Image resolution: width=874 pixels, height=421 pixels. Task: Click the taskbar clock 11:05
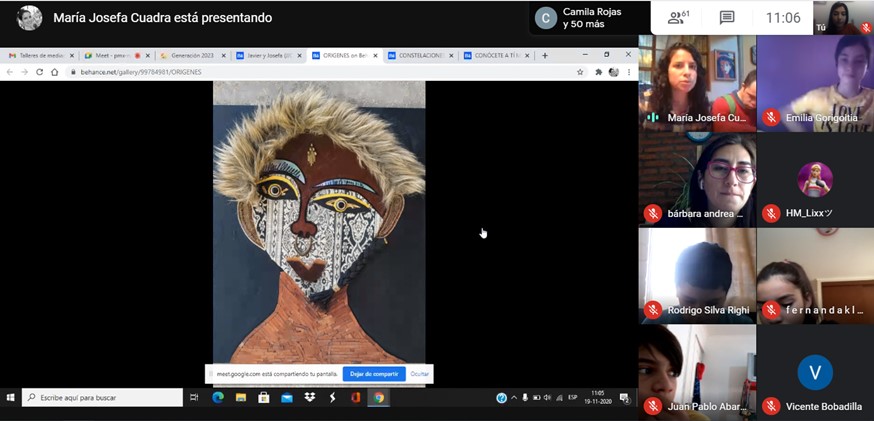598,398
